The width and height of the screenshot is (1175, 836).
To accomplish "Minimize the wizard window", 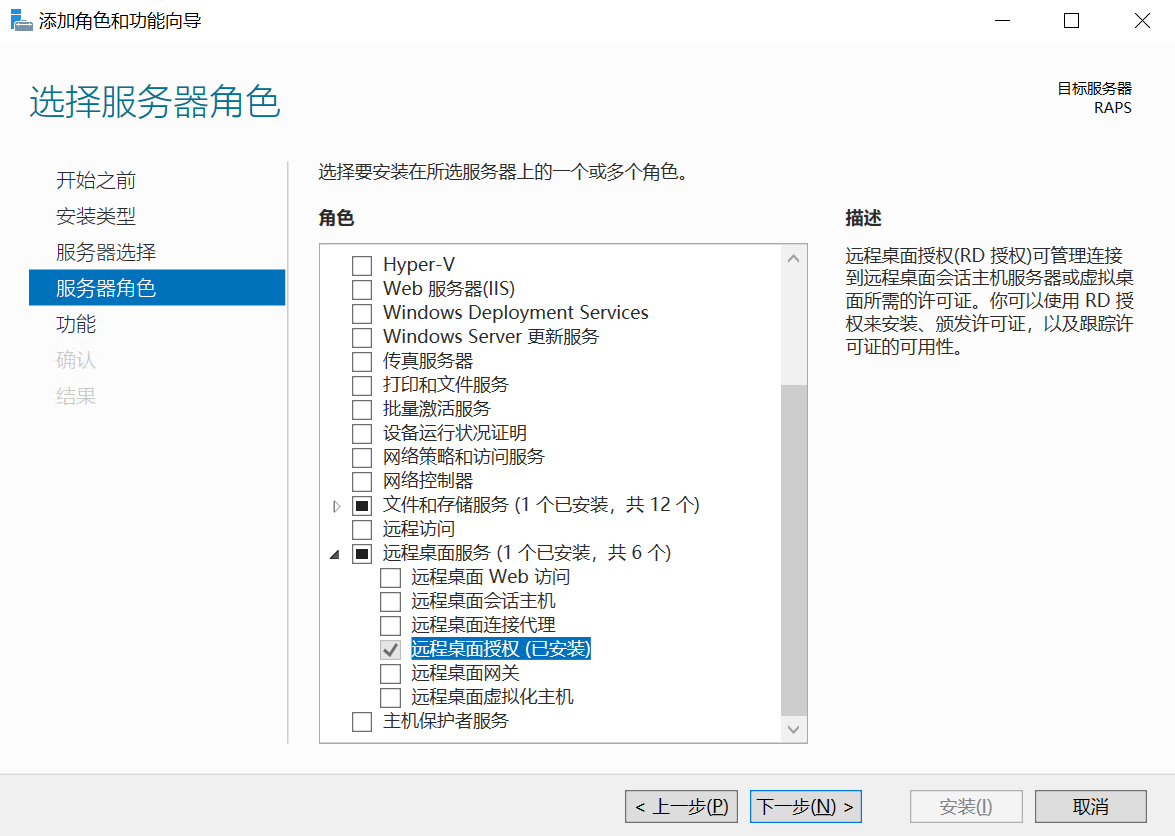I will pos(1003,21).
